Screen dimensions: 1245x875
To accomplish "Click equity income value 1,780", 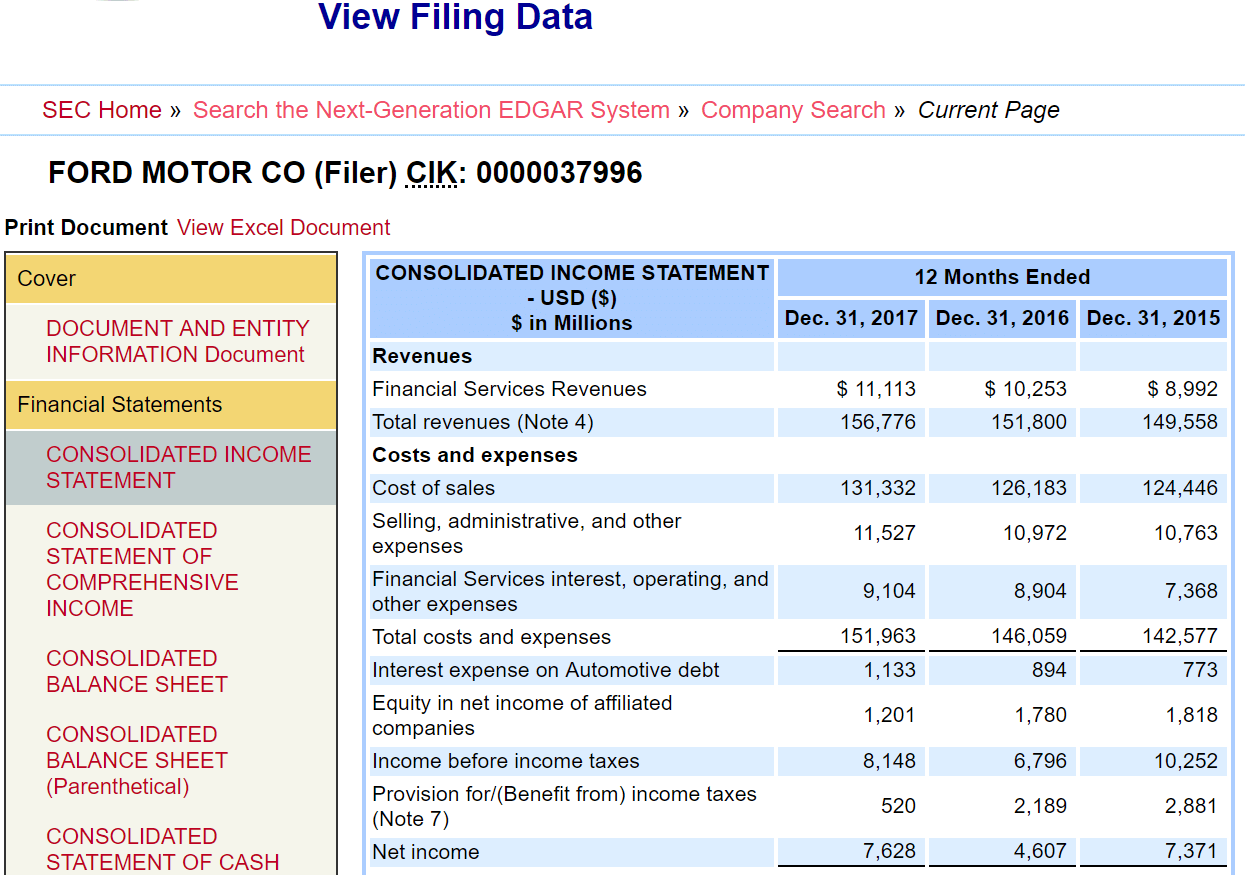I will [1040, 715].
